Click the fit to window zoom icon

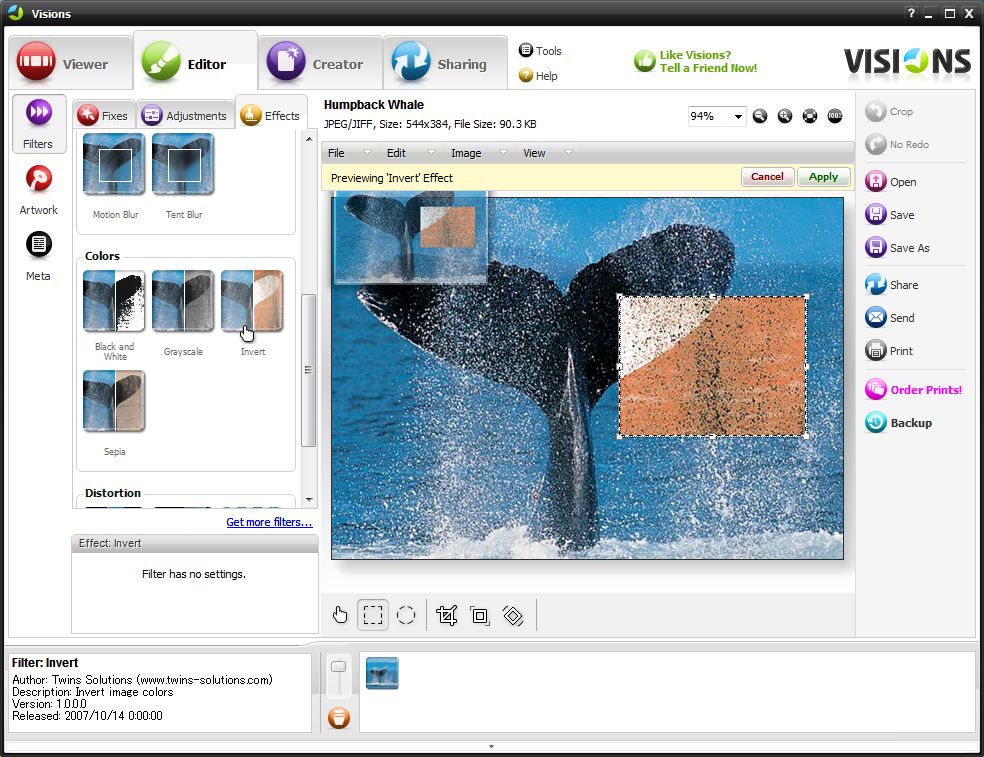click(x=810, y=116)
